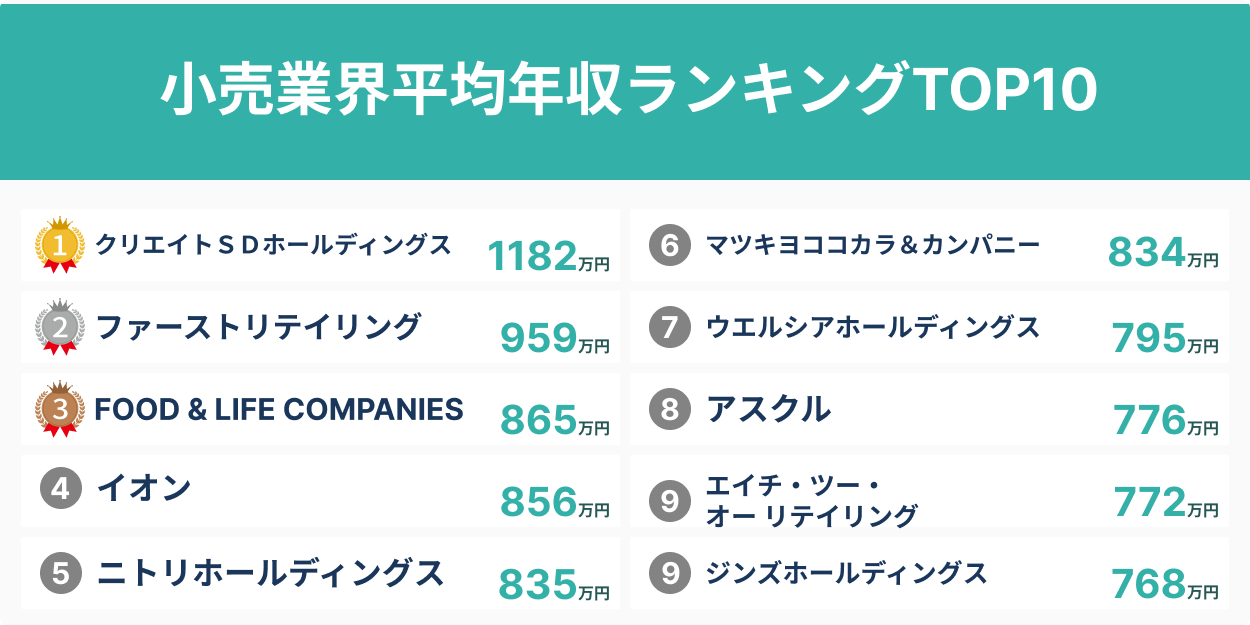The width and height of the screenshot is (1250, 625).
Task: Click the bronze rank 3 medal icon
Action: coord(60,409)
